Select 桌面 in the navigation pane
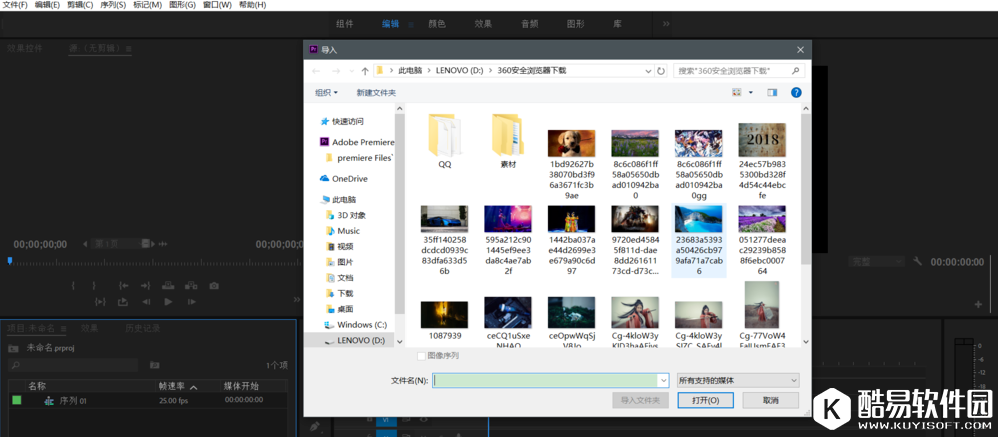Viewport: 998px width, 437px height. [x=339, y=309]
